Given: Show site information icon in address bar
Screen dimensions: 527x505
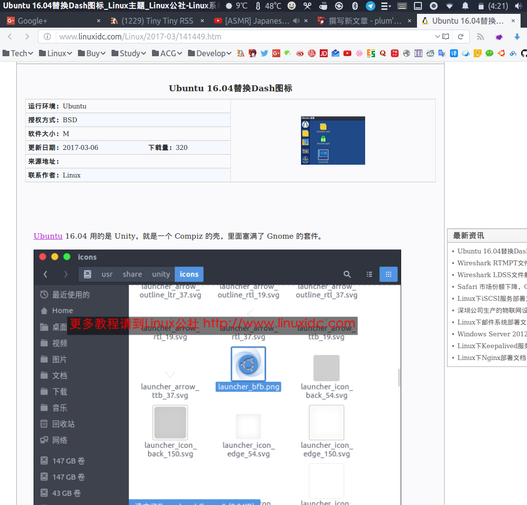Looking at the screenshot, I should [x=47, y=36].
